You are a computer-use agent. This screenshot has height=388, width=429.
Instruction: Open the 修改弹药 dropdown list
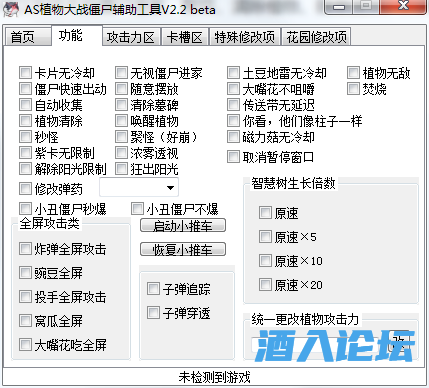(139, 187)
